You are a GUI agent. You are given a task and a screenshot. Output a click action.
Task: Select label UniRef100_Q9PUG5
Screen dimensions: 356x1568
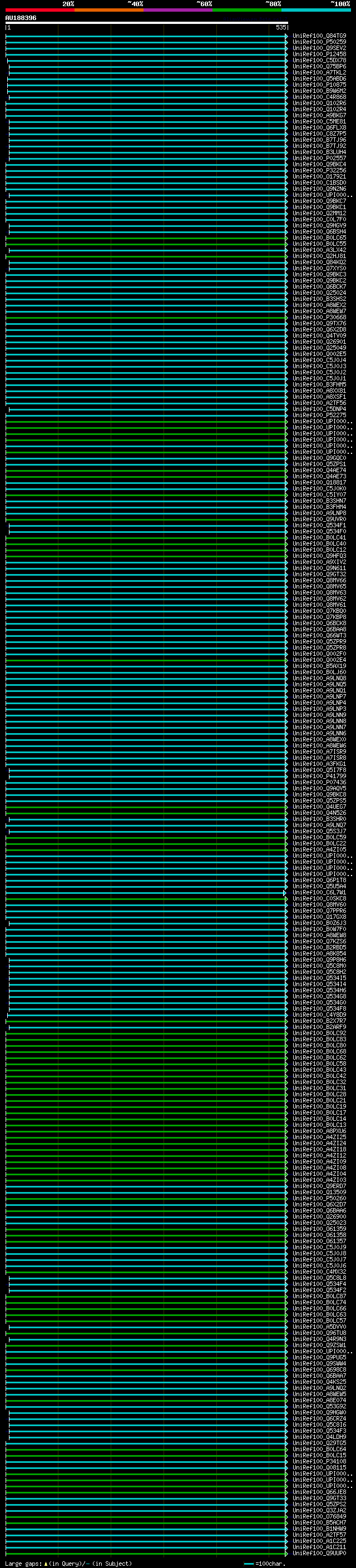(319, 1357)
